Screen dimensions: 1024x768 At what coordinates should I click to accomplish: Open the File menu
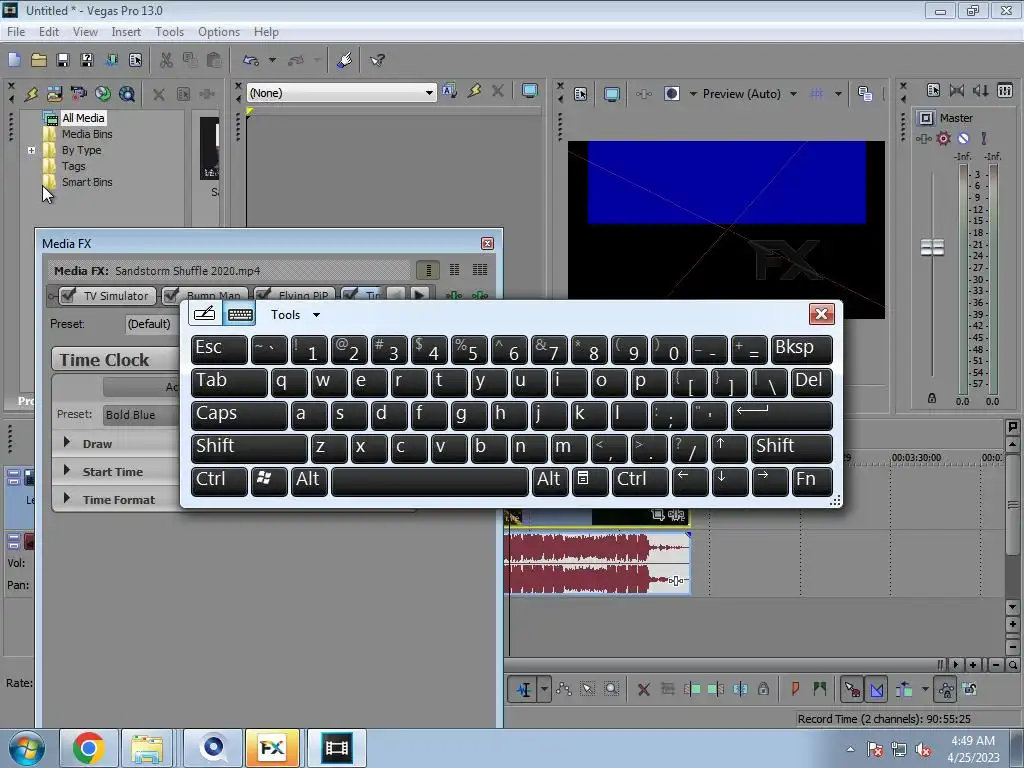(16, 31)
